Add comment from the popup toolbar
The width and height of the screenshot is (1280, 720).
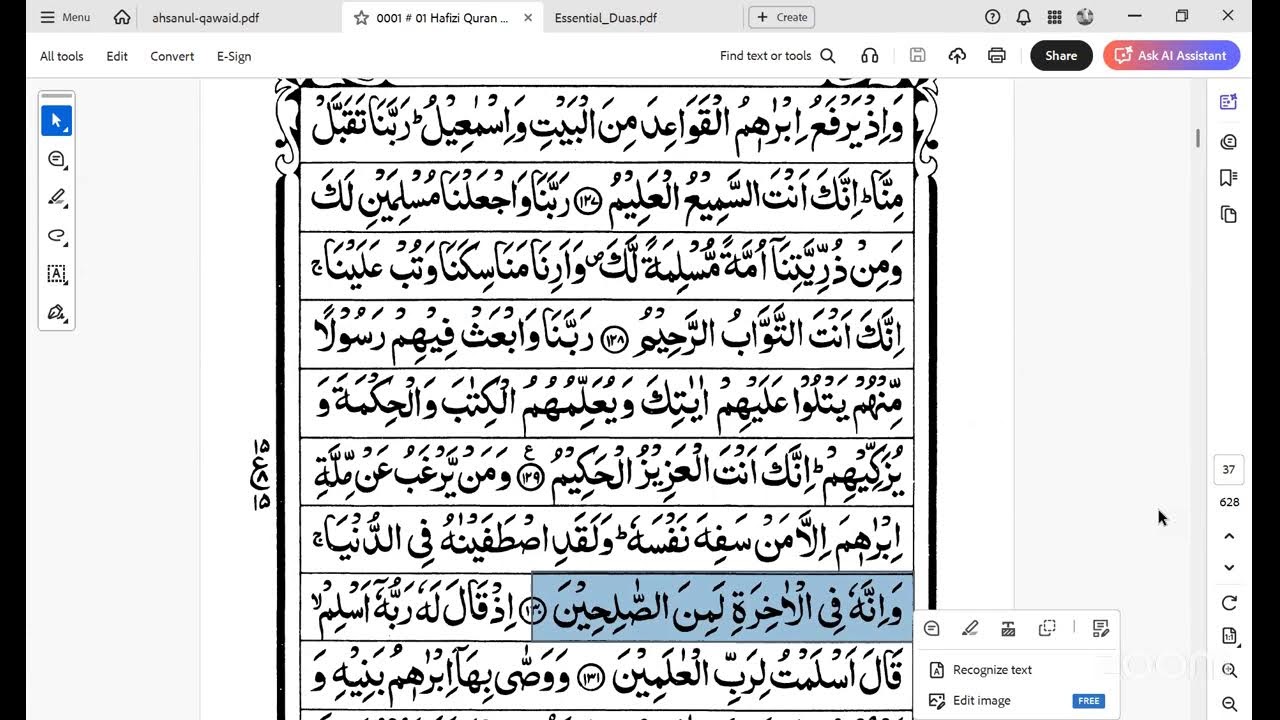(x=931, y=628)
